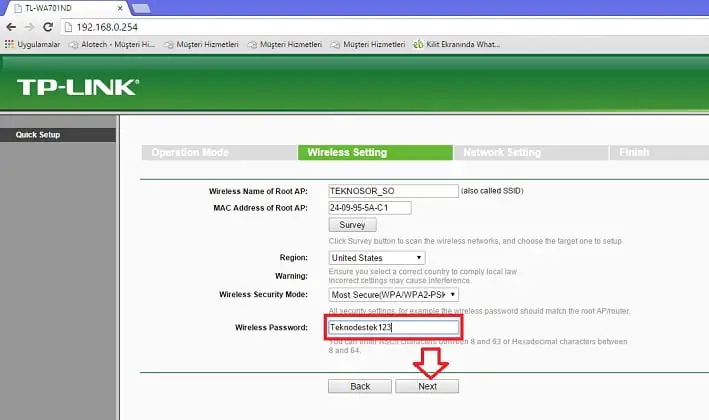Select the Wireless Setting step

375,152
